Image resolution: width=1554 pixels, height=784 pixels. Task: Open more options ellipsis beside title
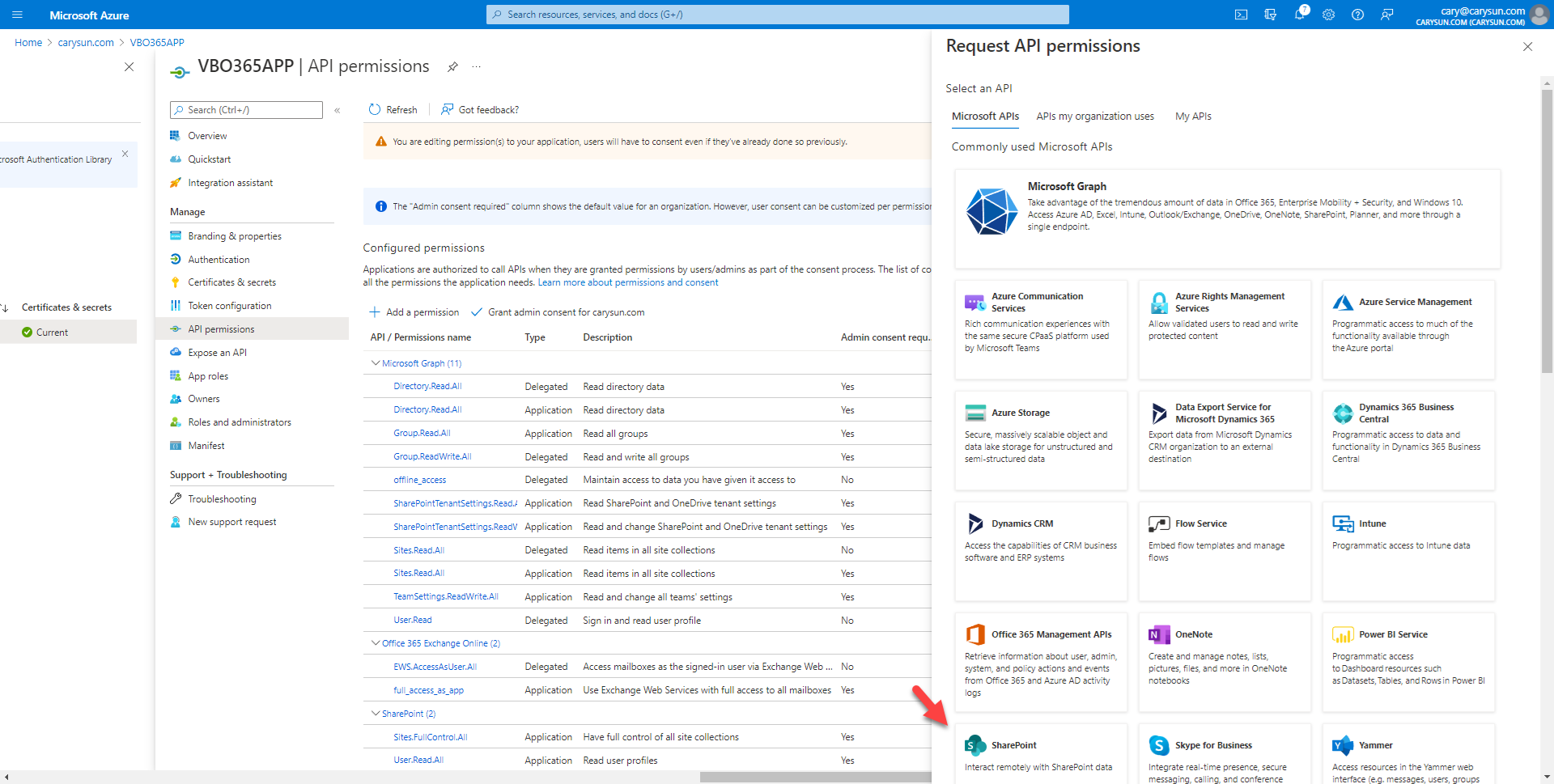(477, 67)
